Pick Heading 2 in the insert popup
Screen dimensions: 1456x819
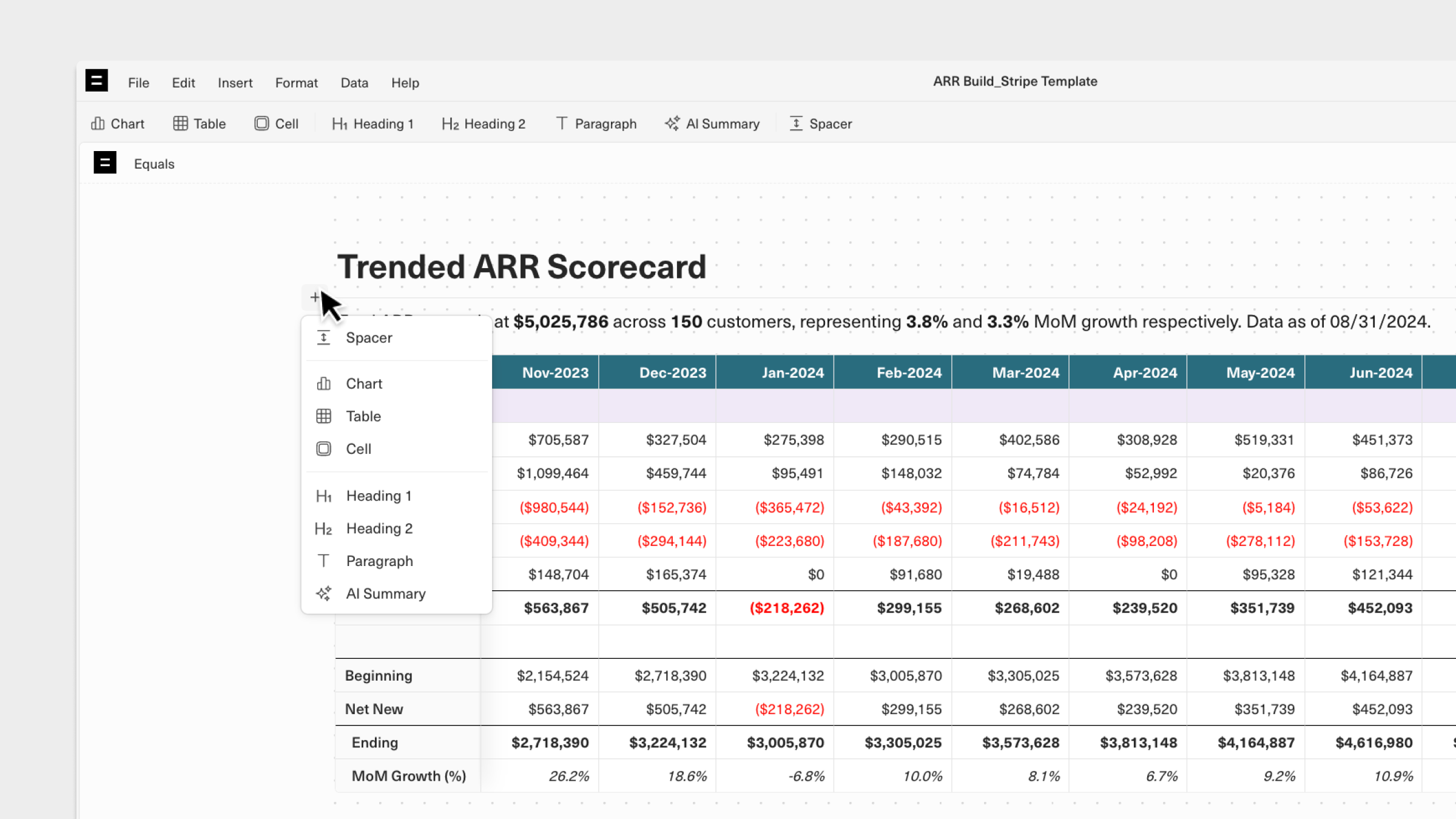coord(379,529)
